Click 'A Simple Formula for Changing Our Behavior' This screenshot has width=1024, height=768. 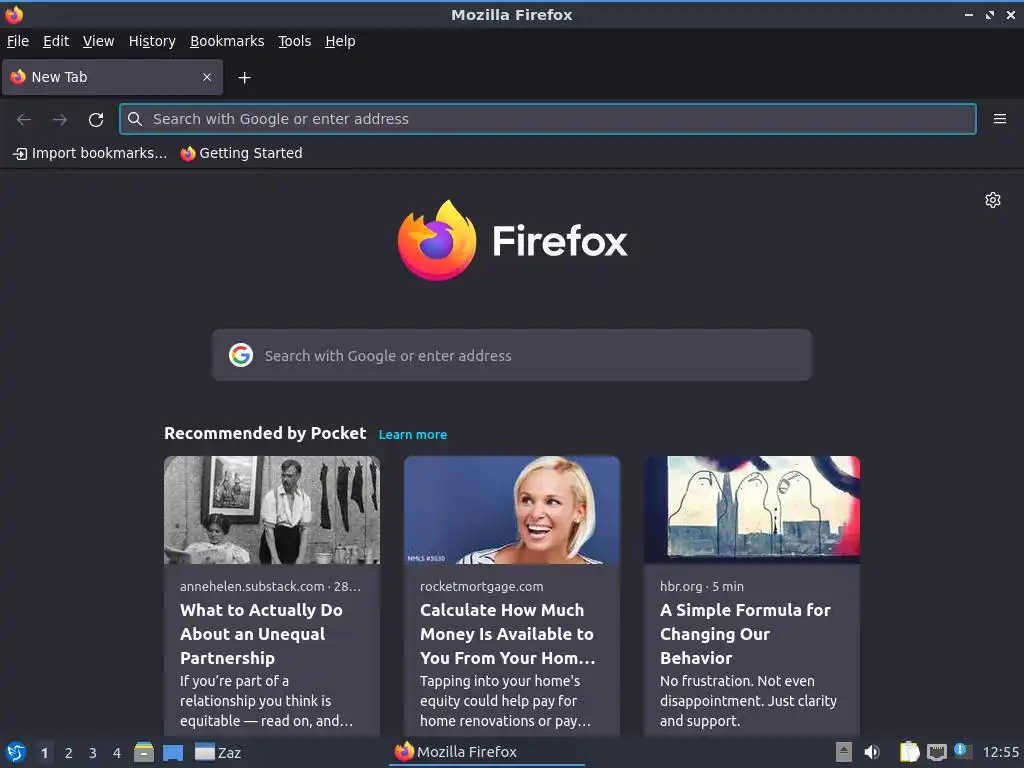tap(745, 634)
